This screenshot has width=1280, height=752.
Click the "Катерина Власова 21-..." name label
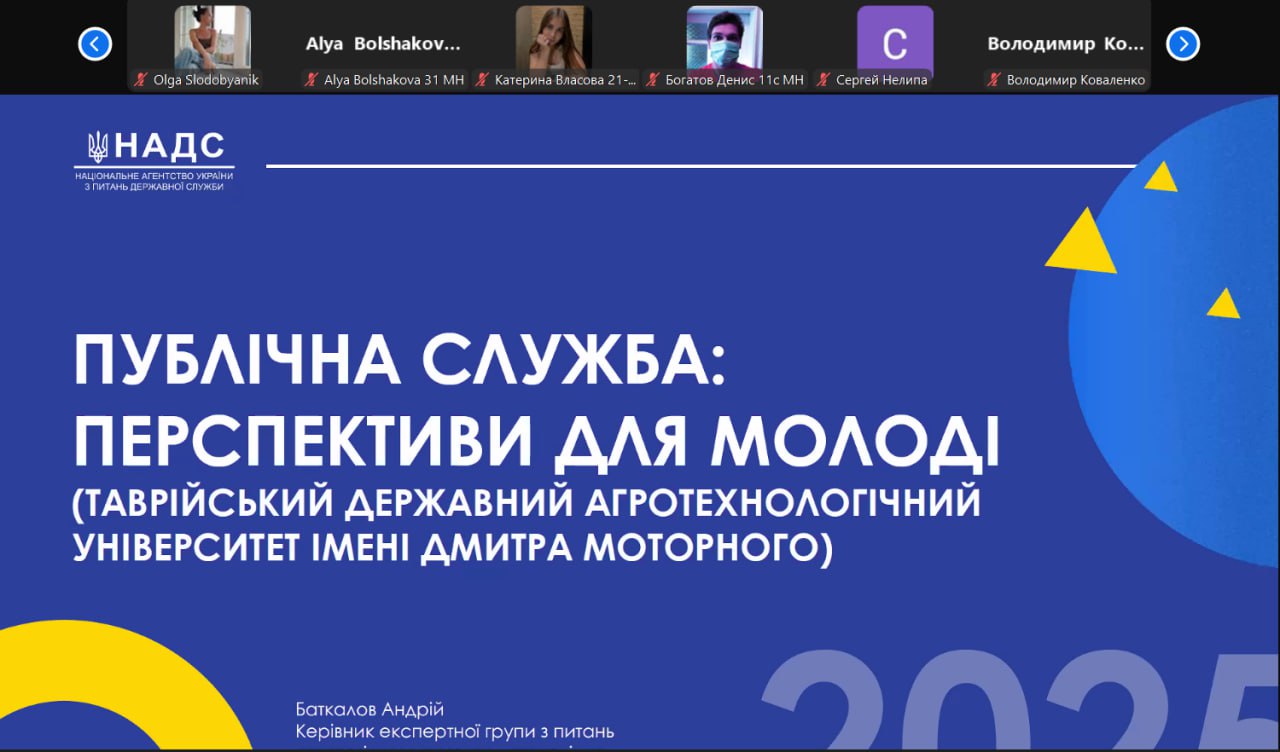click(x=565, y=80)
